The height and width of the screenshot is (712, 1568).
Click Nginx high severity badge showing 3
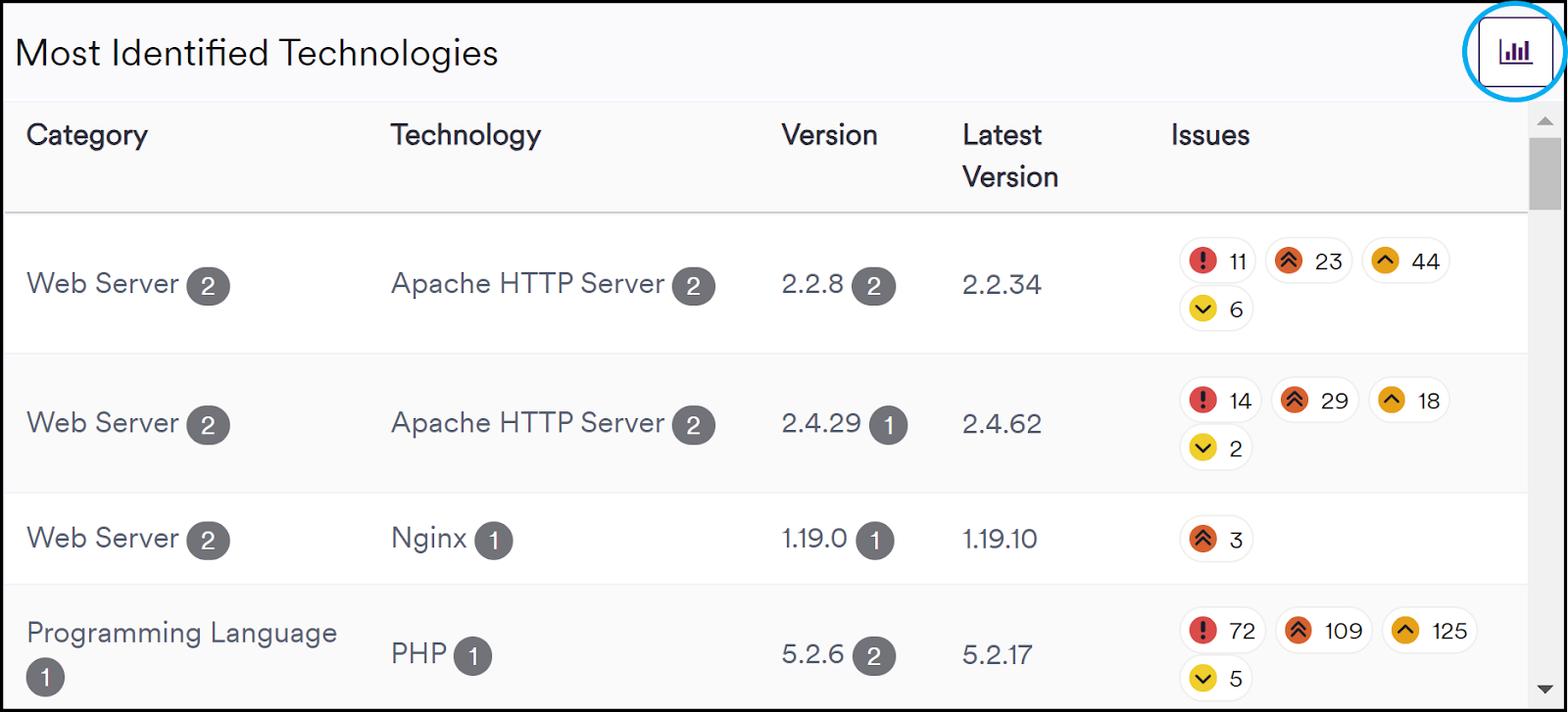point(1216,539)
